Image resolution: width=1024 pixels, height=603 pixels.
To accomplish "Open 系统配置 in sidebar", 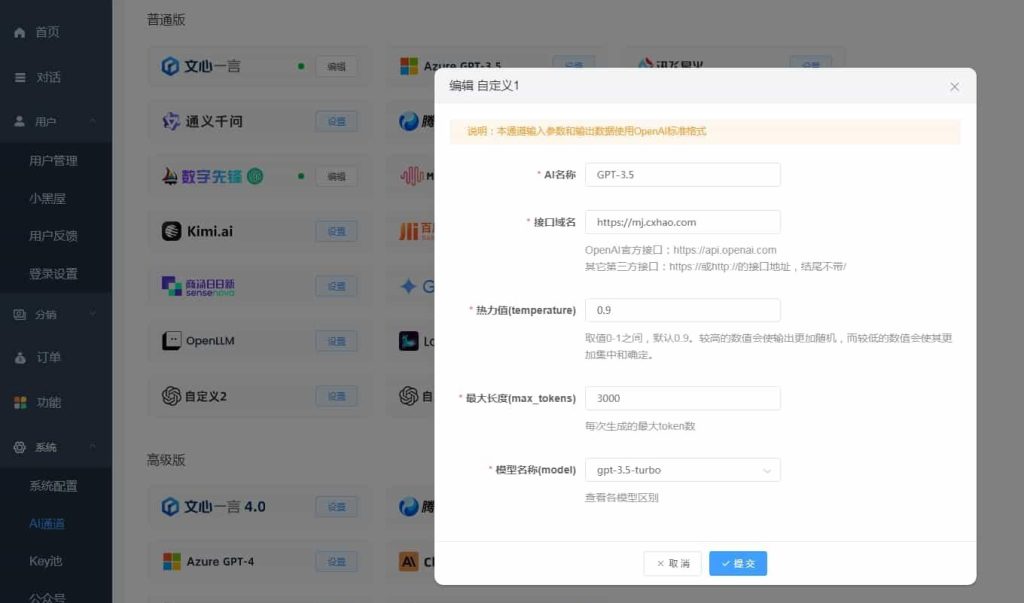I will [54, 486].
